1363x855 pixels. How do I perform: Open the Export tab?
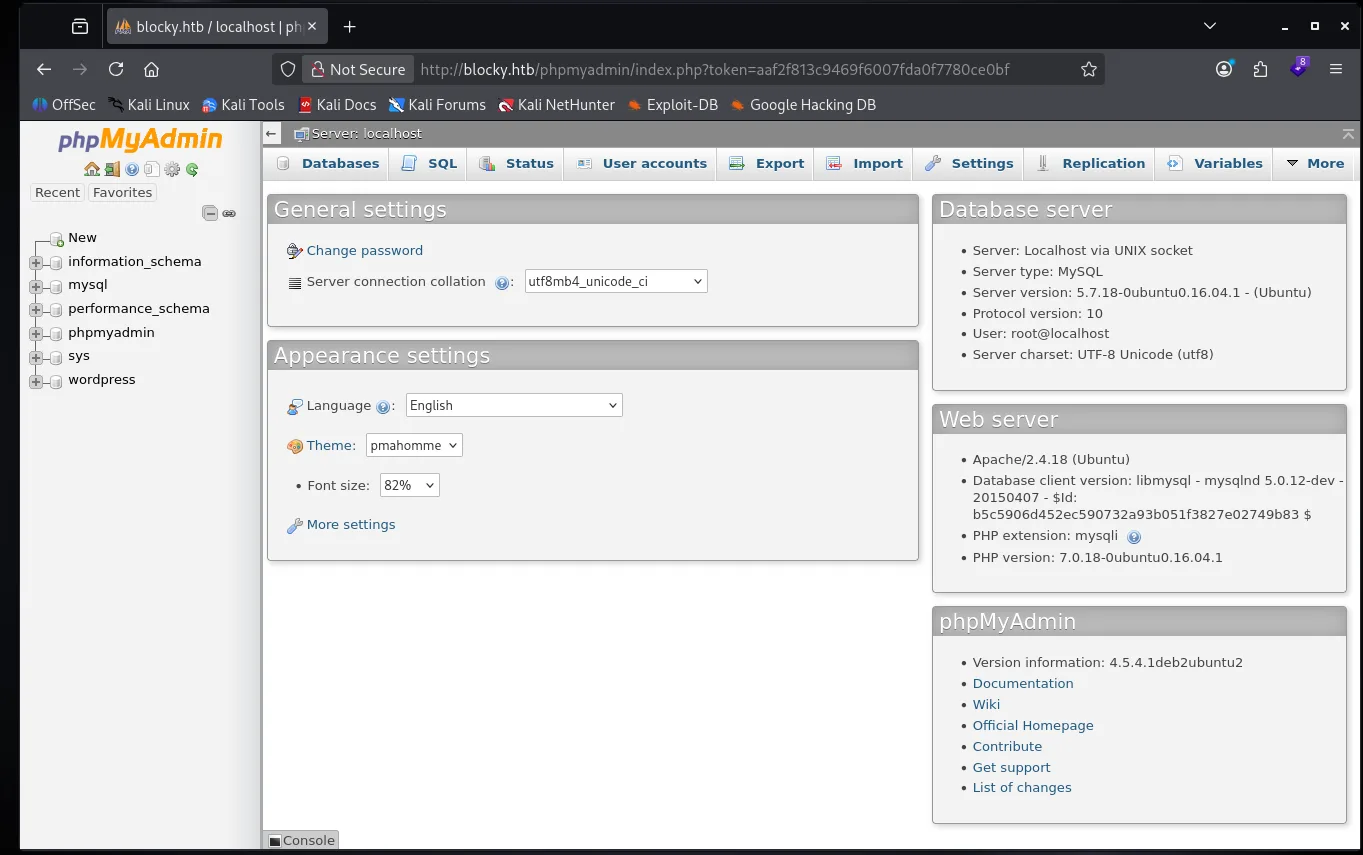766,163
